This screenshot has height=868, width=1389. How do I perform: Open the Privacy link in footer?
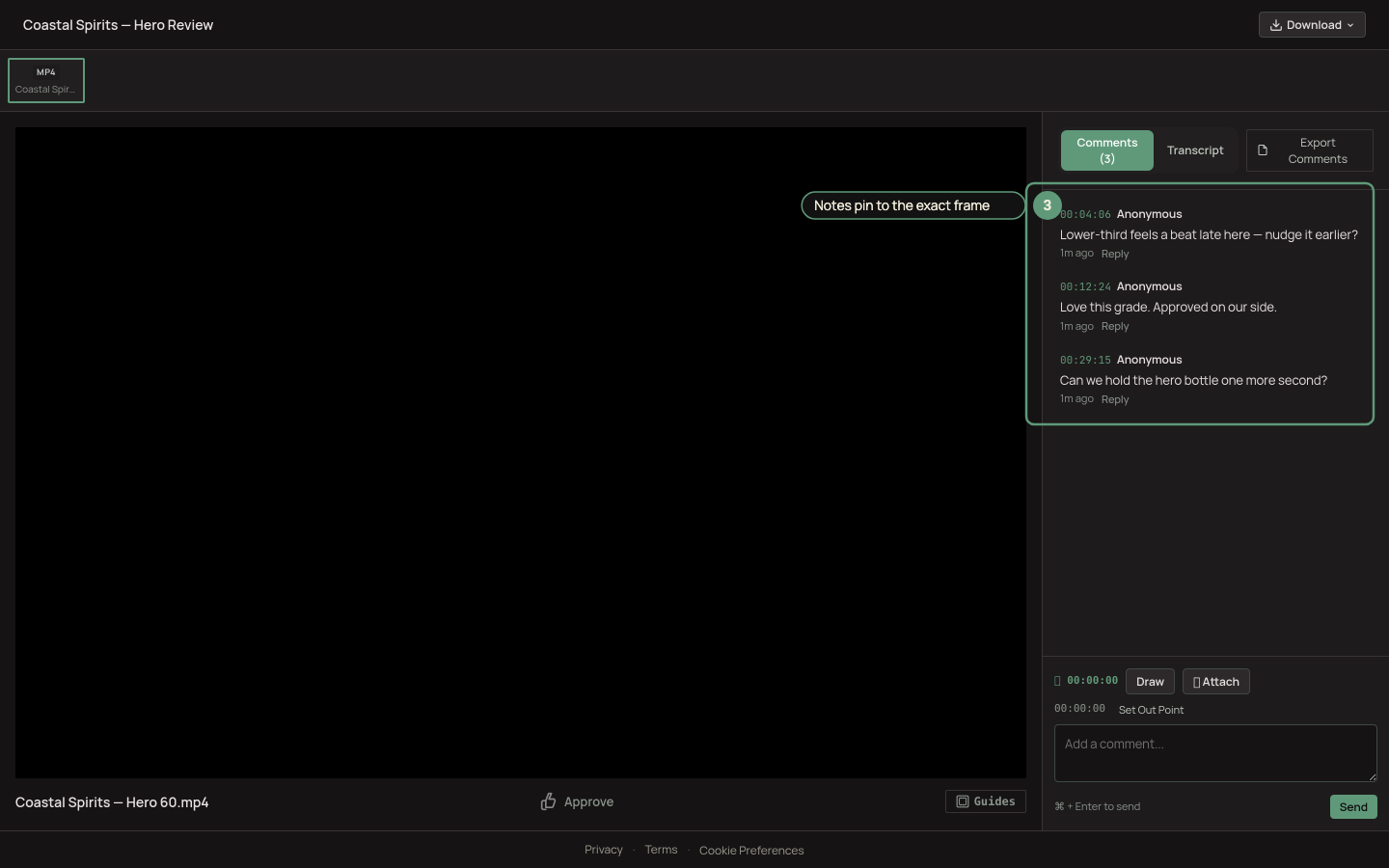604,850
